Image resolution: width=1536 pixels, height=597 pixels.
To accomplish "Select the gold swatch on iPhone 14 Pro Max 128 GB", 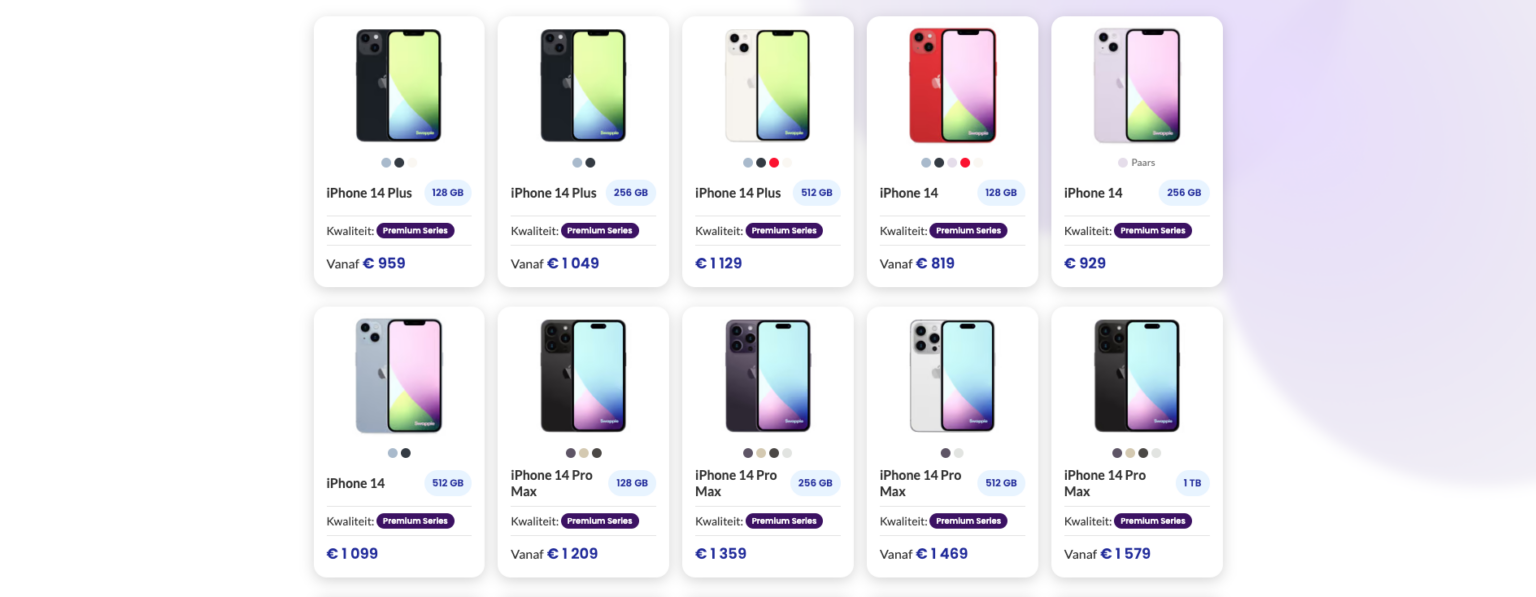I will [x=582, y=452].
